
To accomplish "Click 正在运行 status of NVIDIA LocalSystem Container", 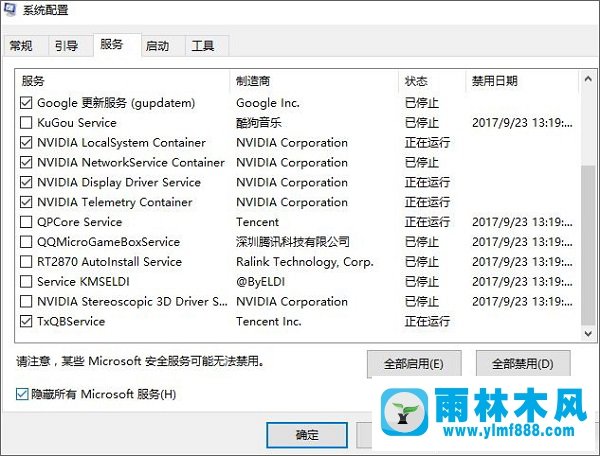I will [427, 142].
